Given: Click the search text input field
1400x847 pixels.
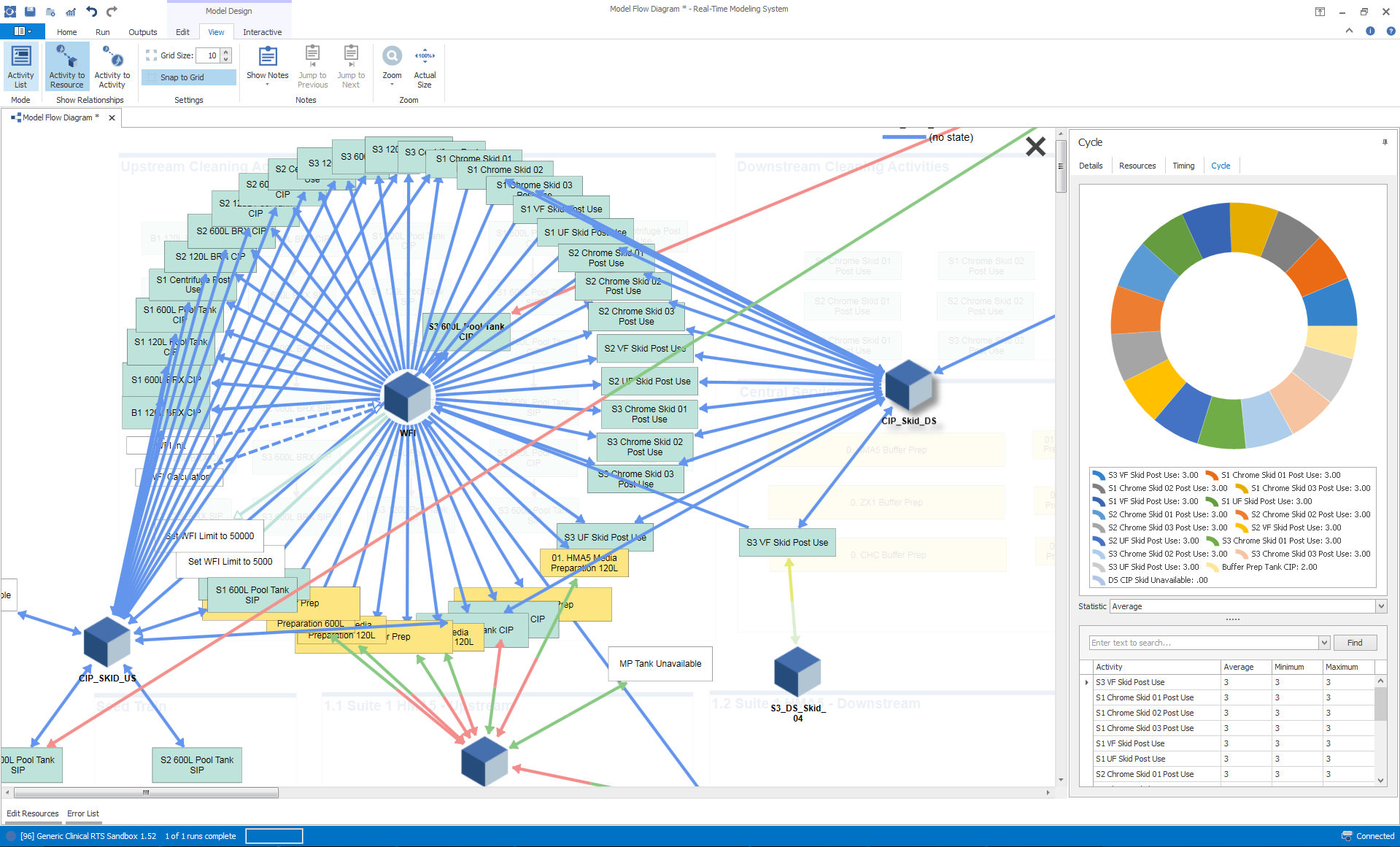Looking at the screenshot, I should point(1204,643).
